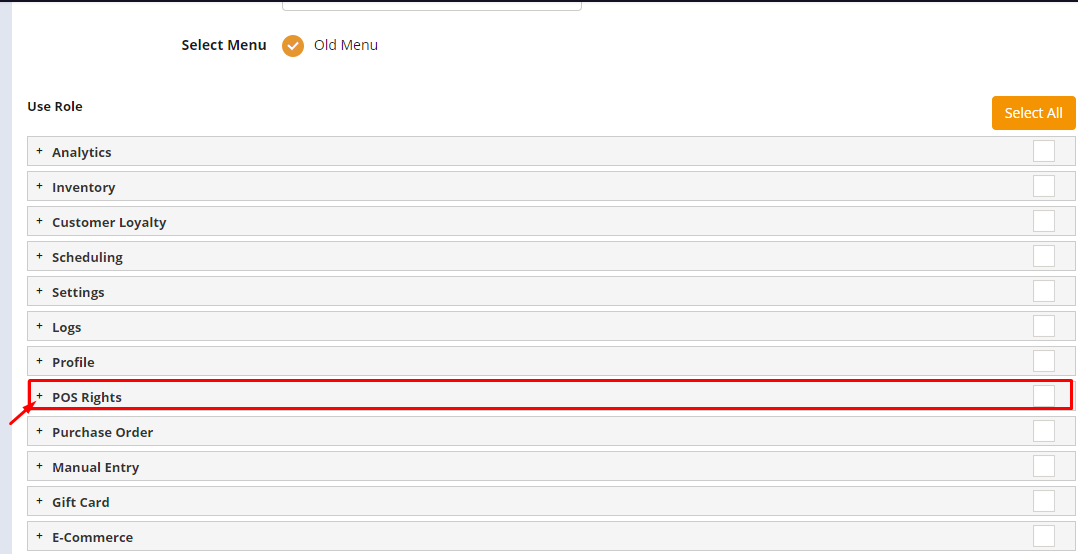Click the plus icon beside Settings
Image resolution: width=1078 pixels, height=554 pixels.
click(40, 291)
